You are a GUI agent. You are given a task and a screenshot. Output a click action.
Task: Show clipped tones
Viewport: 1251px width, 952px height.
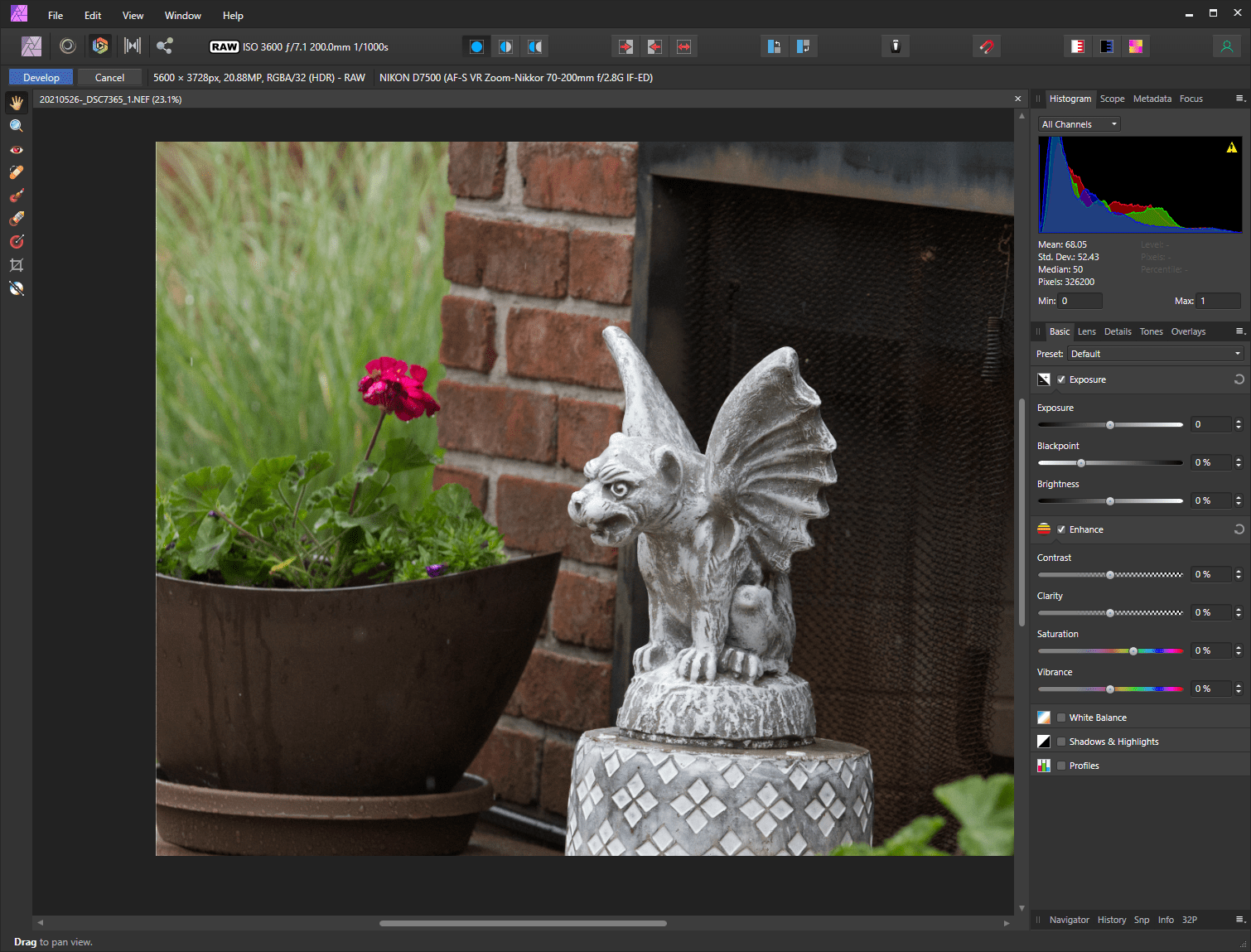[1135, 46]
